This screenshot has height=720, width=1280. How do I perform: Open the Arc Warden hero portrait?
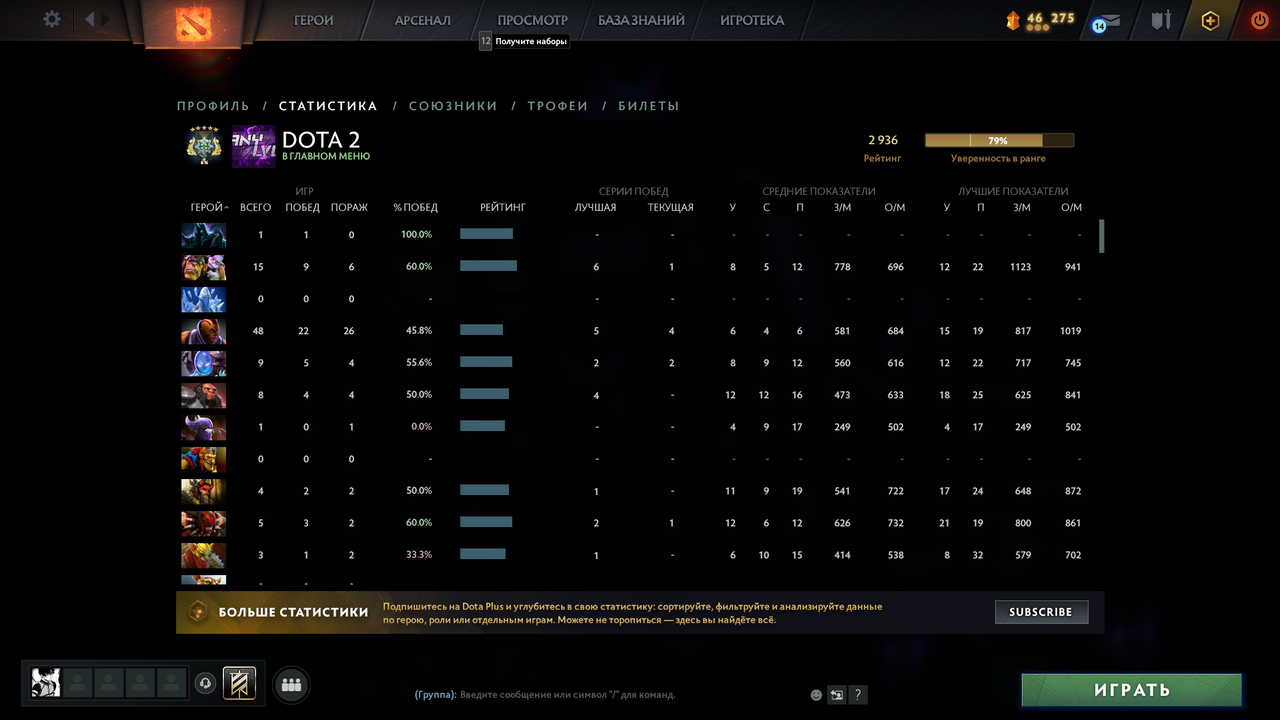[203, 363]
